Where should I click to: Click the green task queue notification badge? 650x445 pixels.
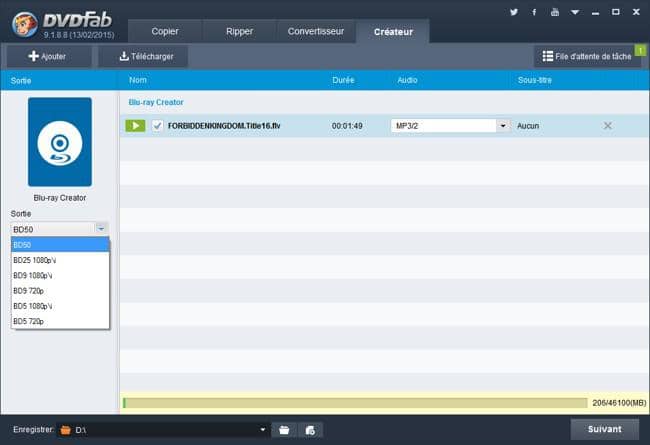(x=640, y=50)
